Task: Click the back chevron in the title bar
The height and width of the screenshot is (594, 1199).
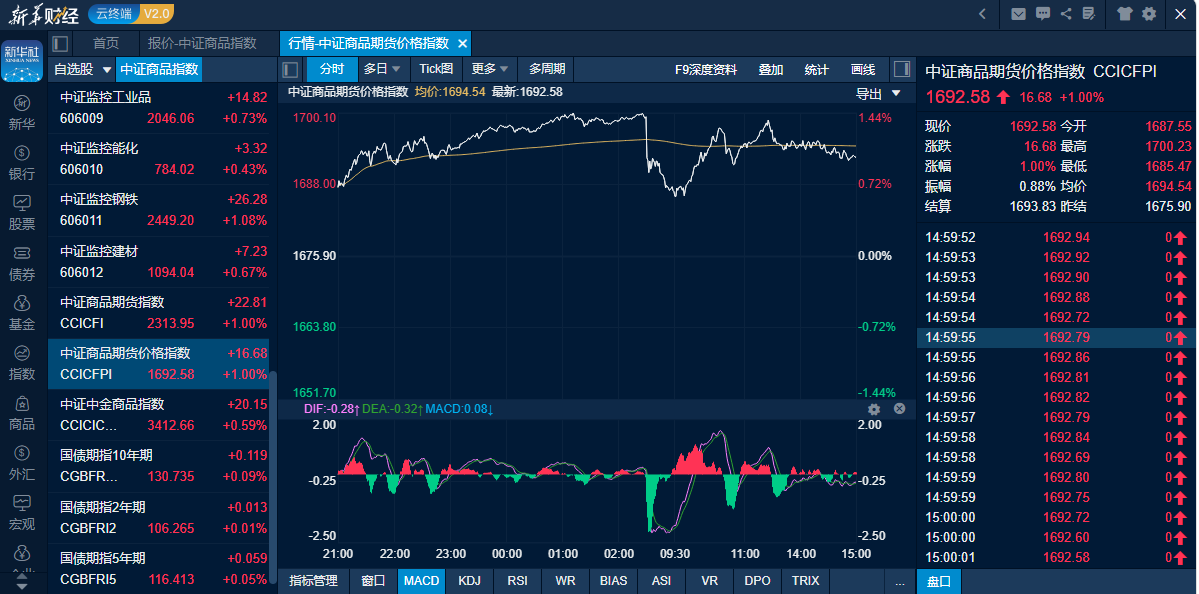Action: tap(983, 14)
